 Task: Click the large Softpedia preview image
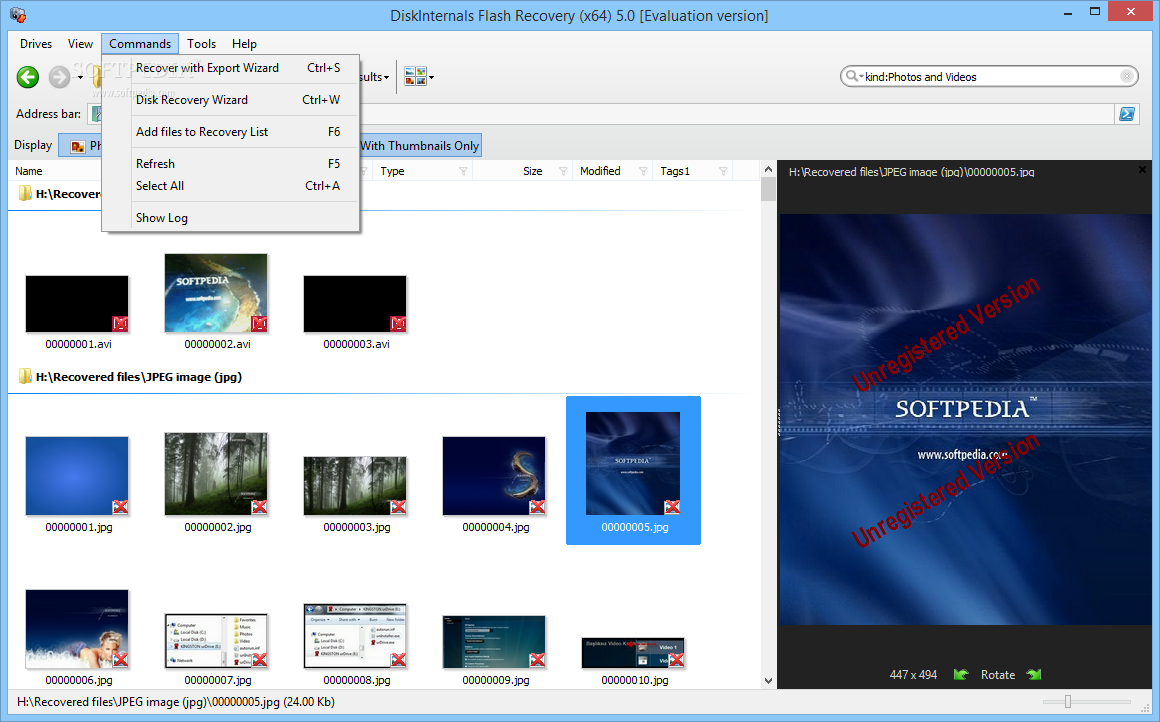[x=965, y=419]
